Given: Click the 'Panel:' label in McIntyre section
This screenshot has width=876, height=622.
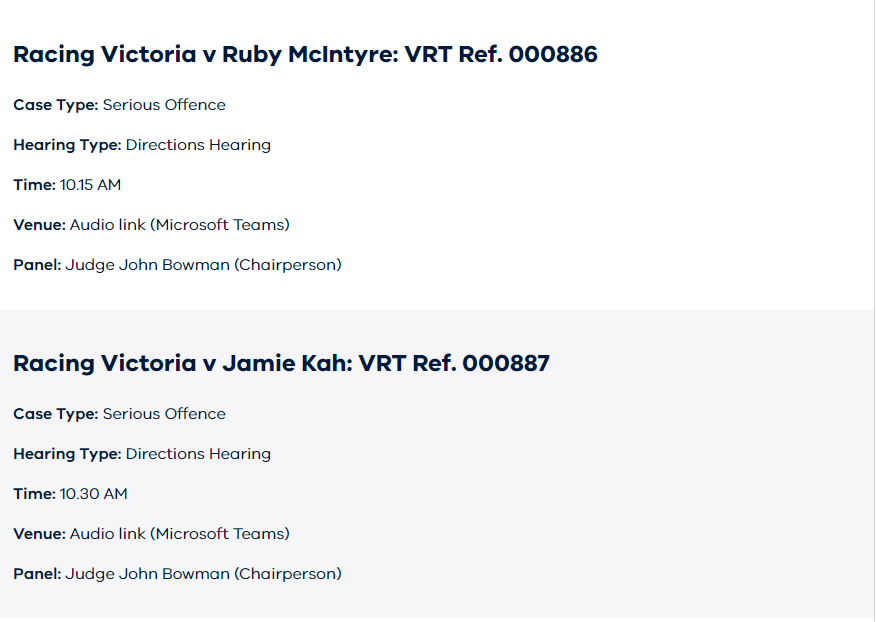Looking at the screenshot, I should (x=37, y=265).
